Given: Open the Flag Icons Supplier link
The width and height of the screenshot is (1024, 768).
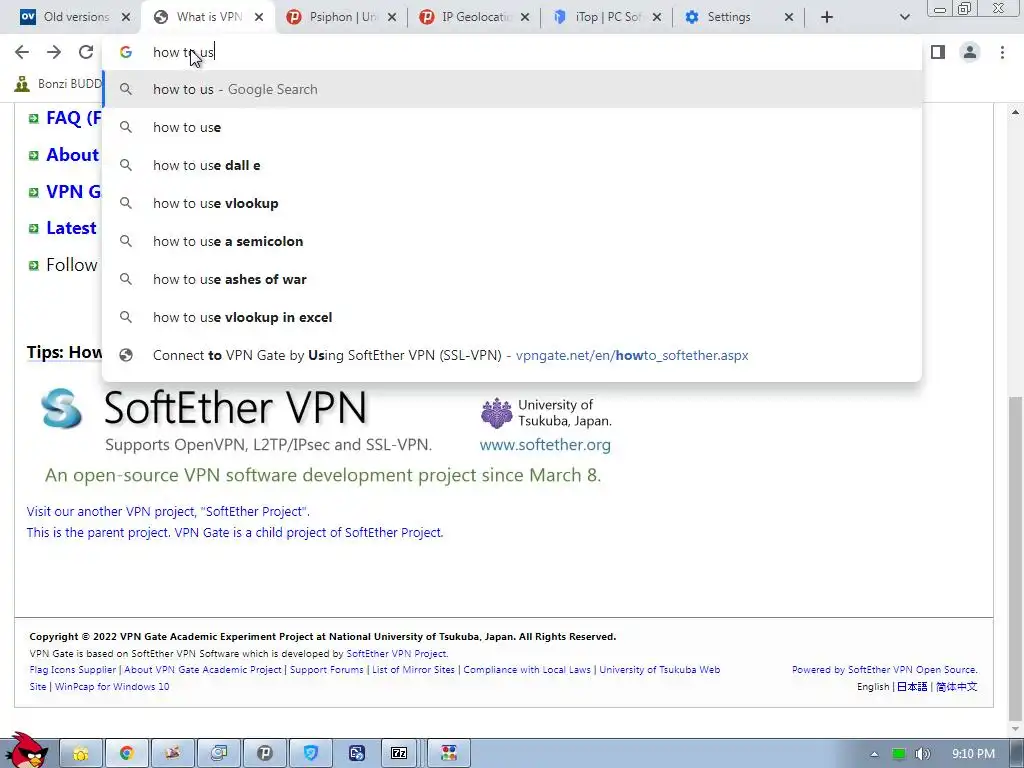Looking at the screenshot, I should [72, 670].
